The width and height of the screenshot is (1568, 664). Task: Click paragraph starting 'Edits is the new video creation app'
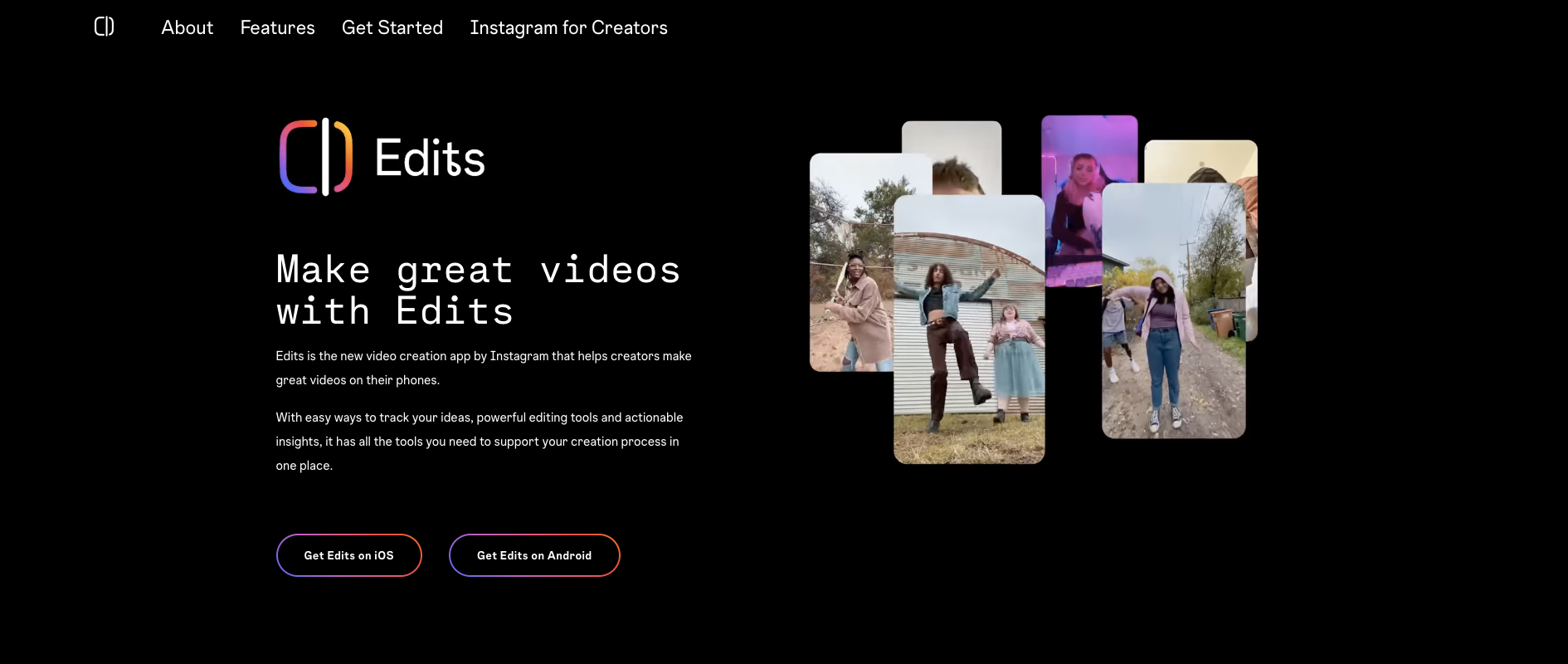coord(484,368)
